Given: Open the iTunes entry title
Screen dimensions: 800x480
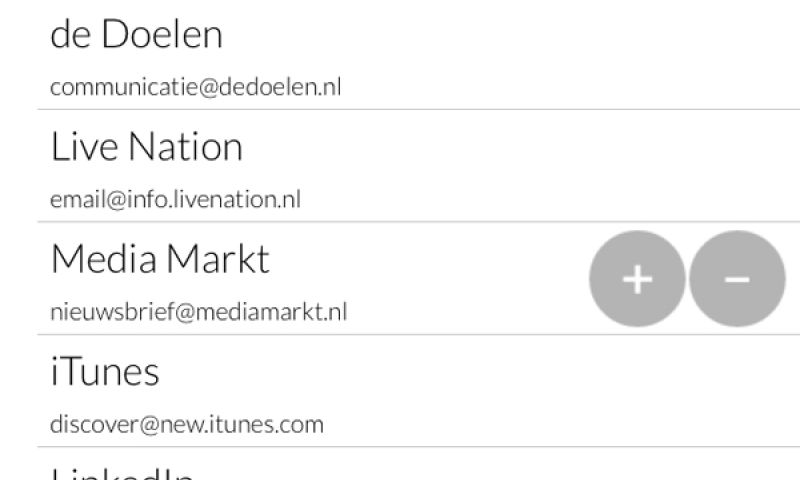Looking at the screenshot, I should click(x=105, y=372).
